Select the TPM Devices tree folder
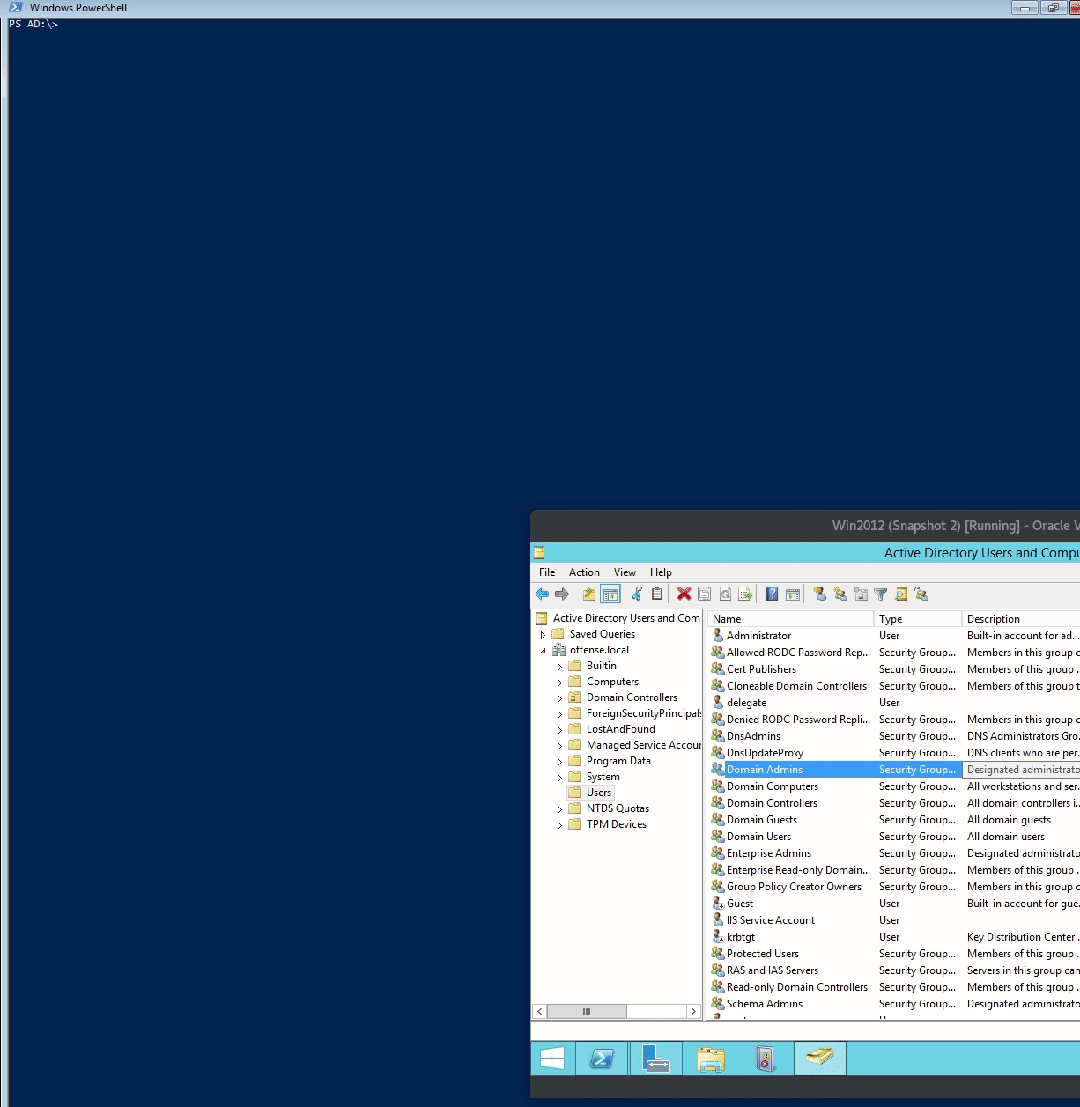This screenshot has height=1107, width=1080. click(616, 825)
